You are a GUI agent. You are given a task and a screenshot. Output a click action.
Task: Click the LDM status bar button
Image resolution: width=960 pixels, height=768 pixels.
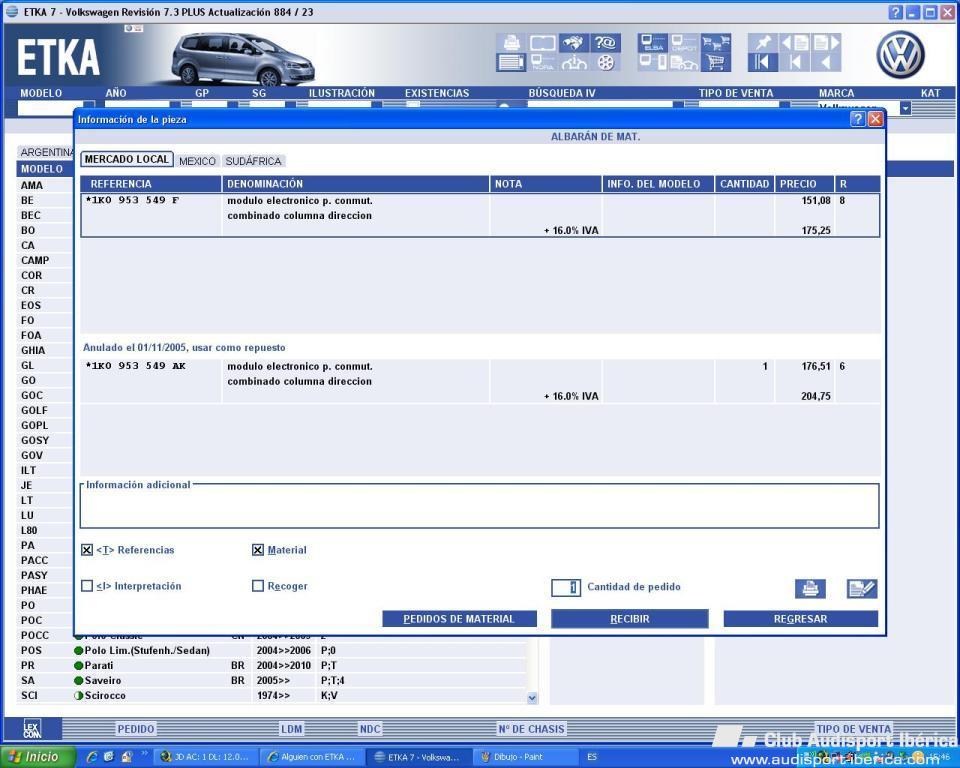pos(291,729)
